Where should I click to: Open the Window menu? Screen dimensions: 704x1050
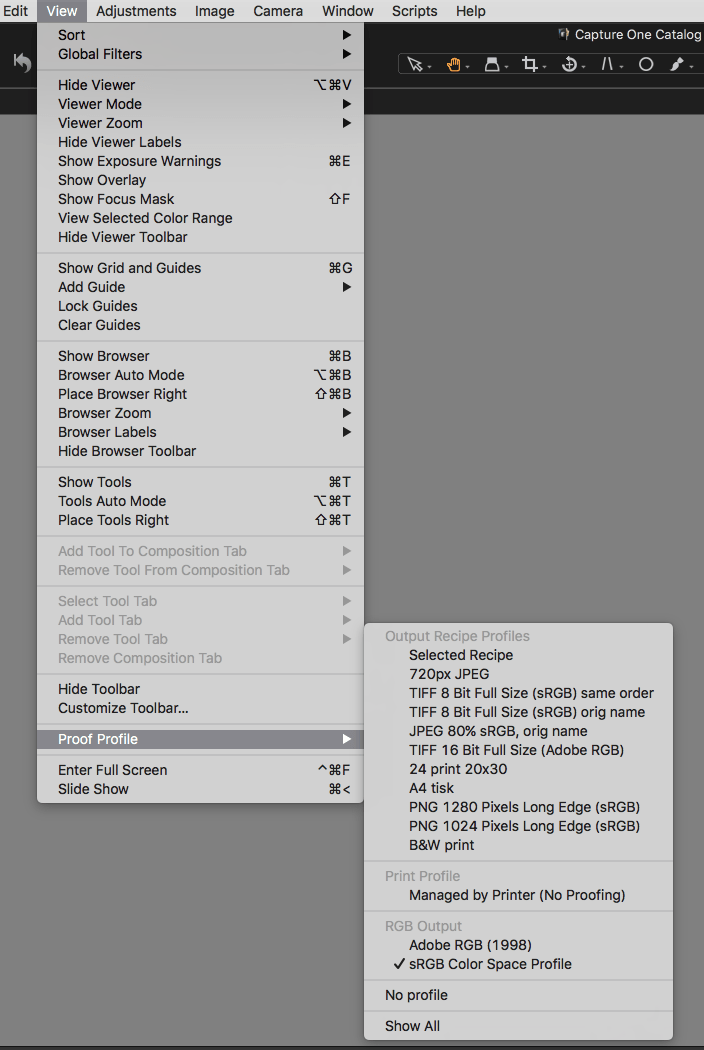click(x=348, y=11)
